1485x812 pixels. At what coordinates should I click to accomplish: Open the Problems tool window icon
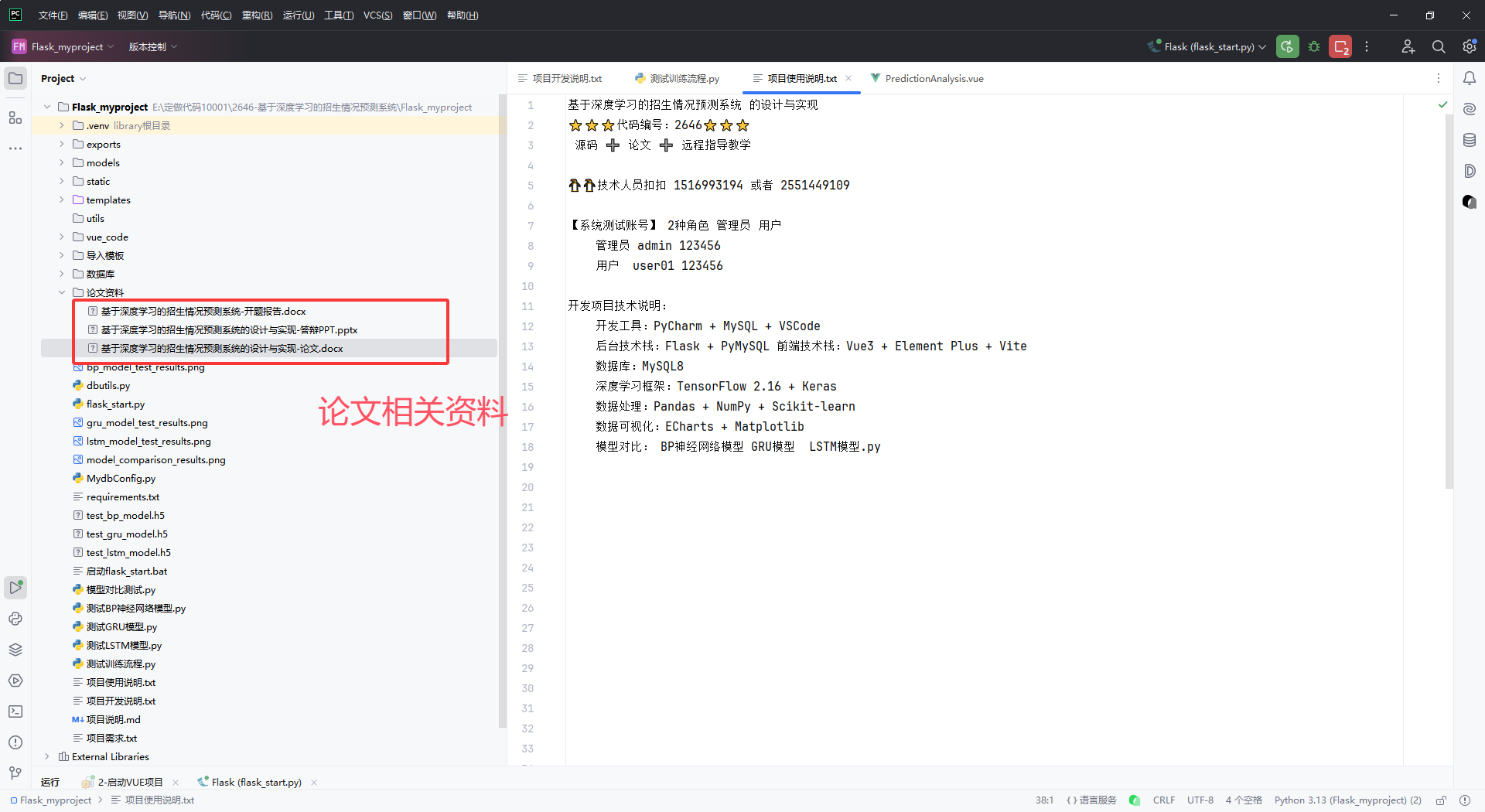(15, 742)
